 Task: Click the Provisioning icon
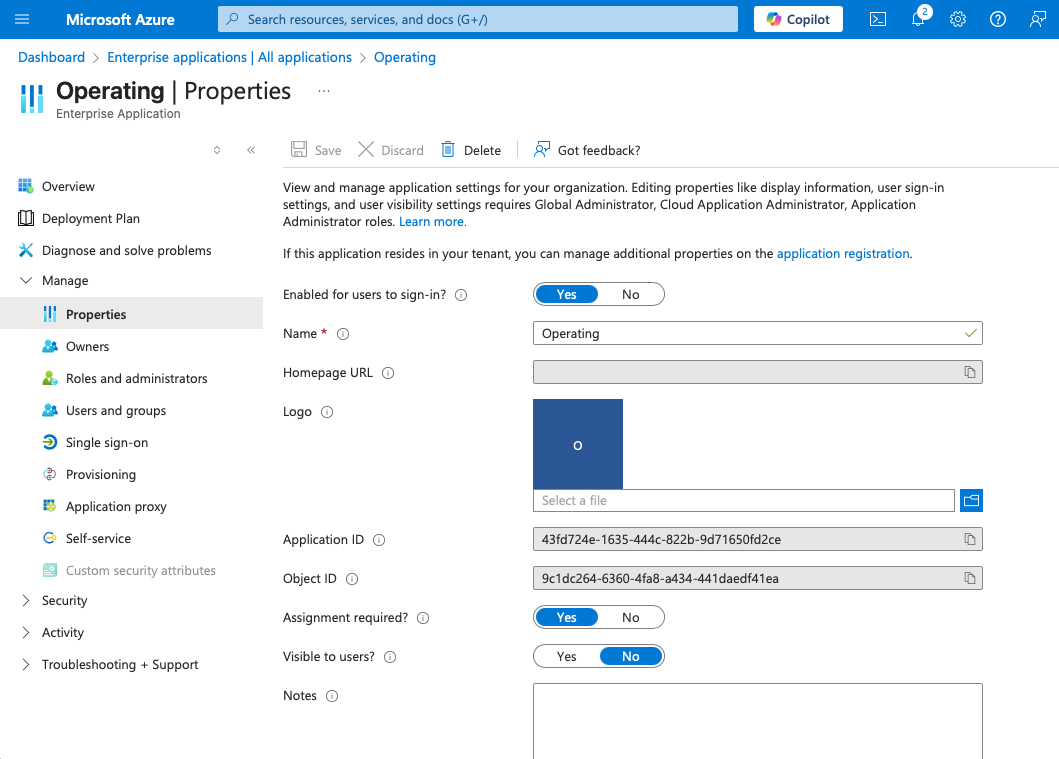pos(50,474)
